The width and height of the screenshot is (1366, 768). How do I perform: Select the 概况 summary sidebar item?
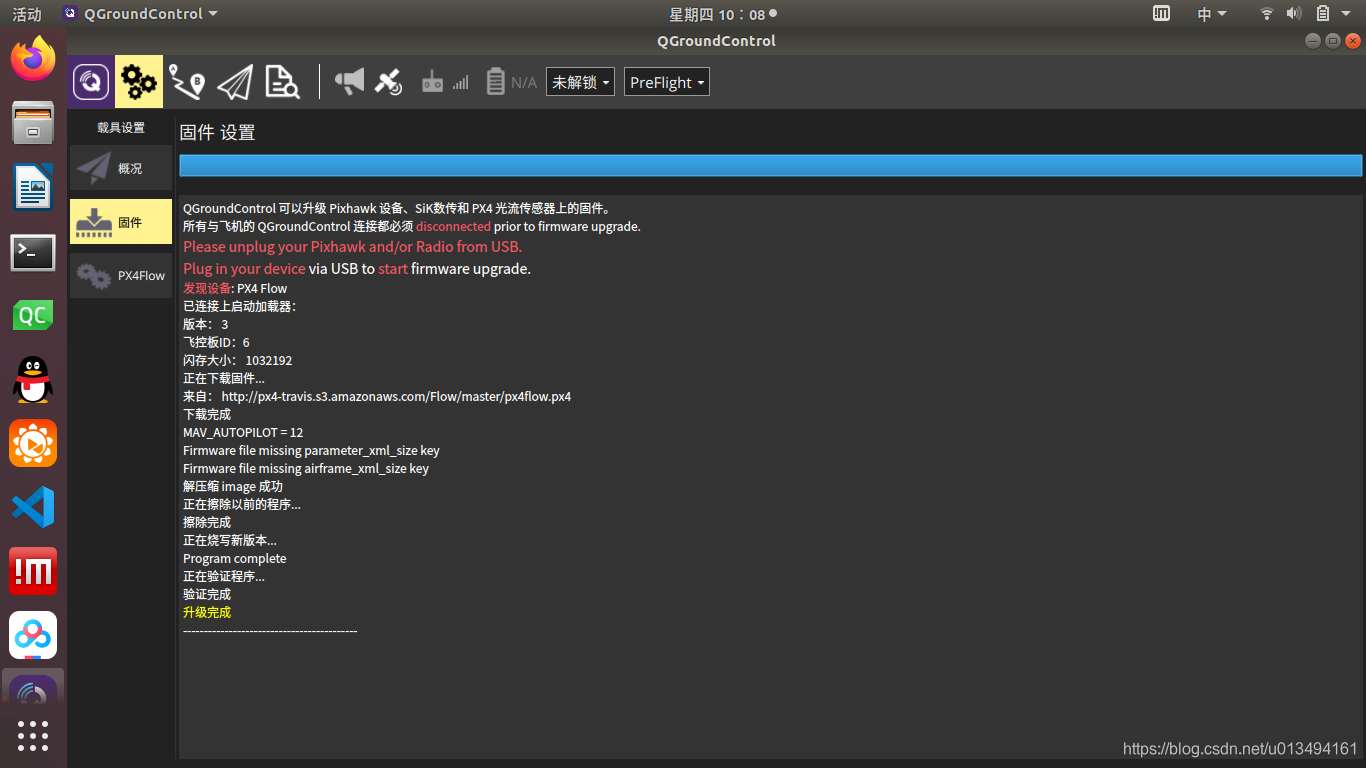pyautogui.click(x=121, y=168)
